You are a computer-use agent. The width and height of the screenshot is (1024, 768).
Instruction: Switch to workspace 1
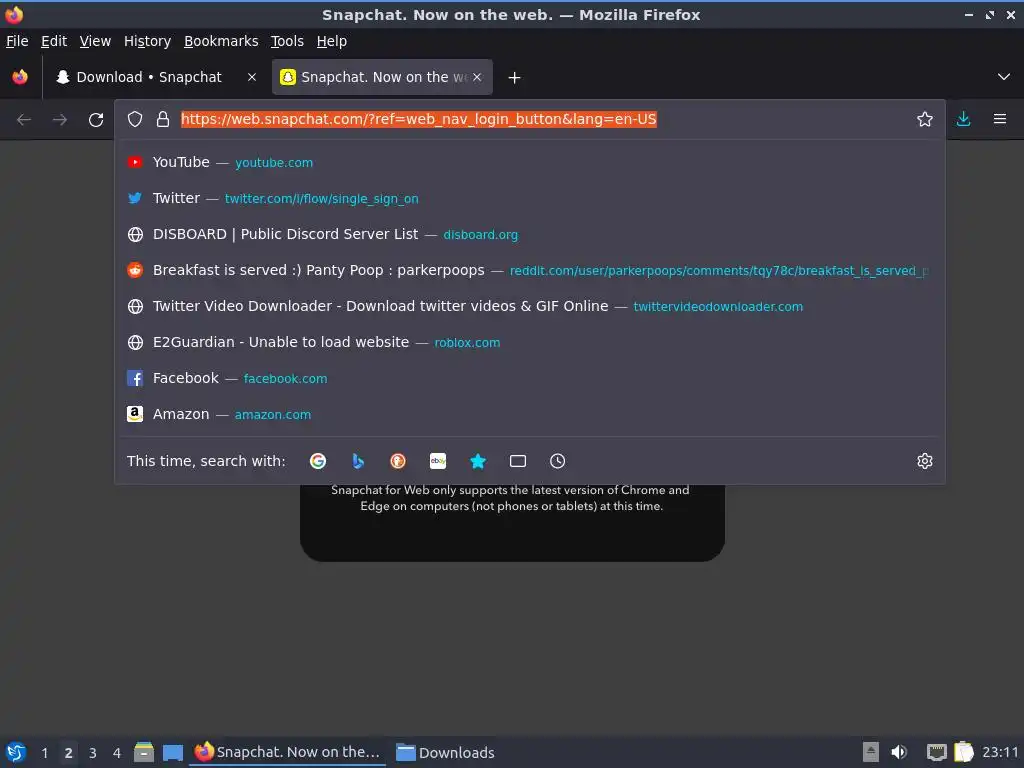44,753
